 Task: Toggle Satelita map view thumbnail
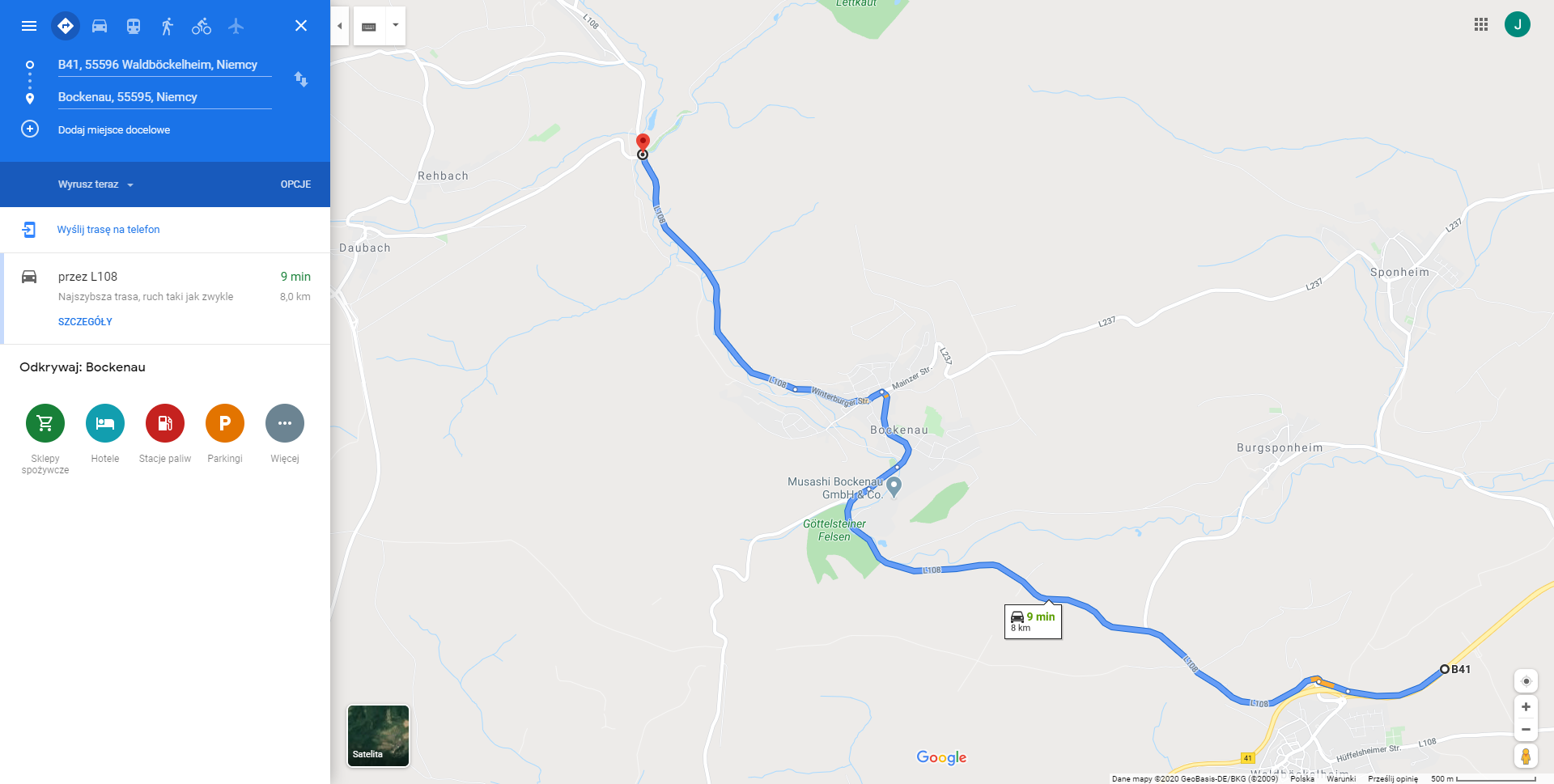[x=378, y=735]
